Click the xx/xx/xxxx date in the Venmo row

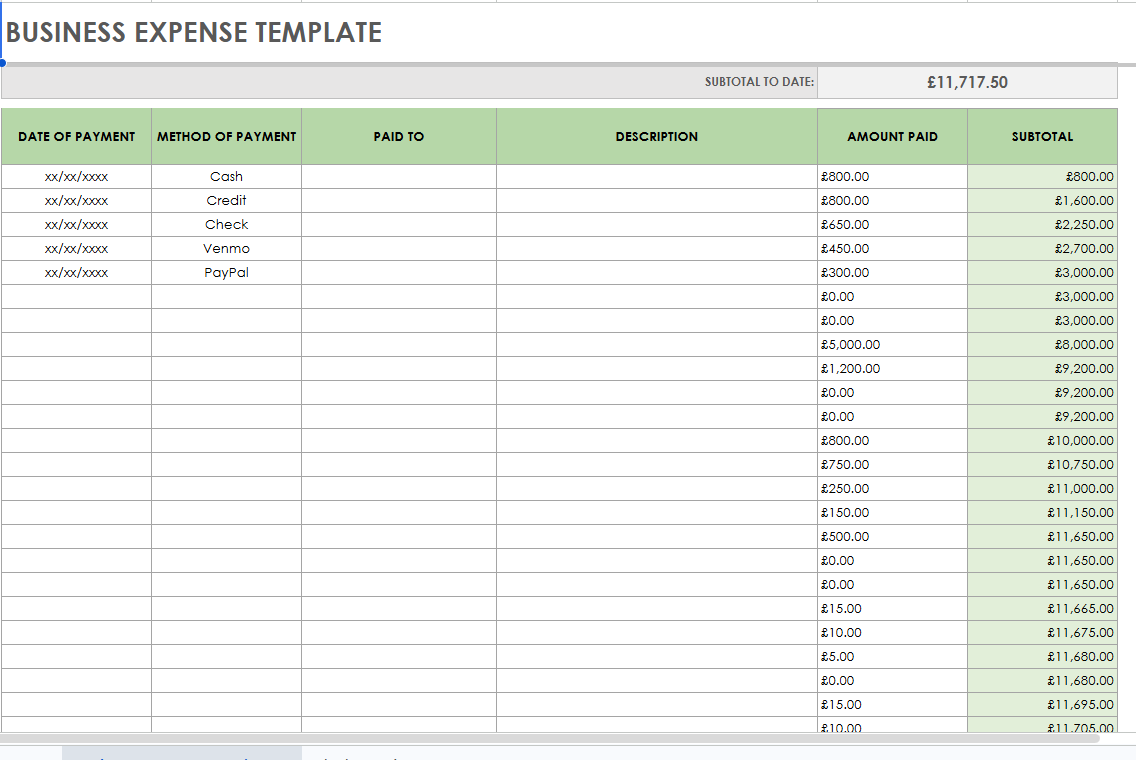point(76,248)
